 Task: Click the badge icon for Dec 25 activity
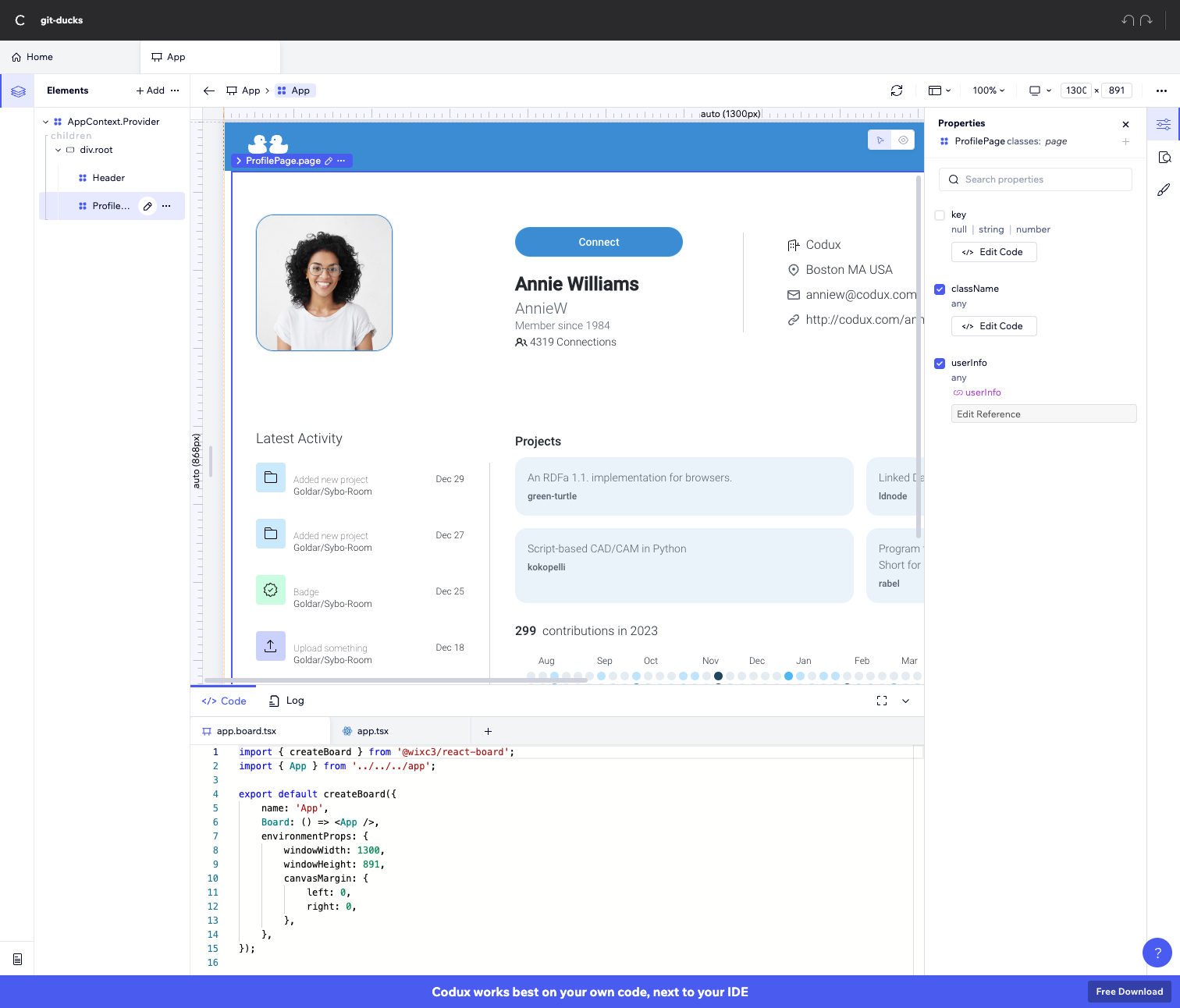click(x=271, y=590)
